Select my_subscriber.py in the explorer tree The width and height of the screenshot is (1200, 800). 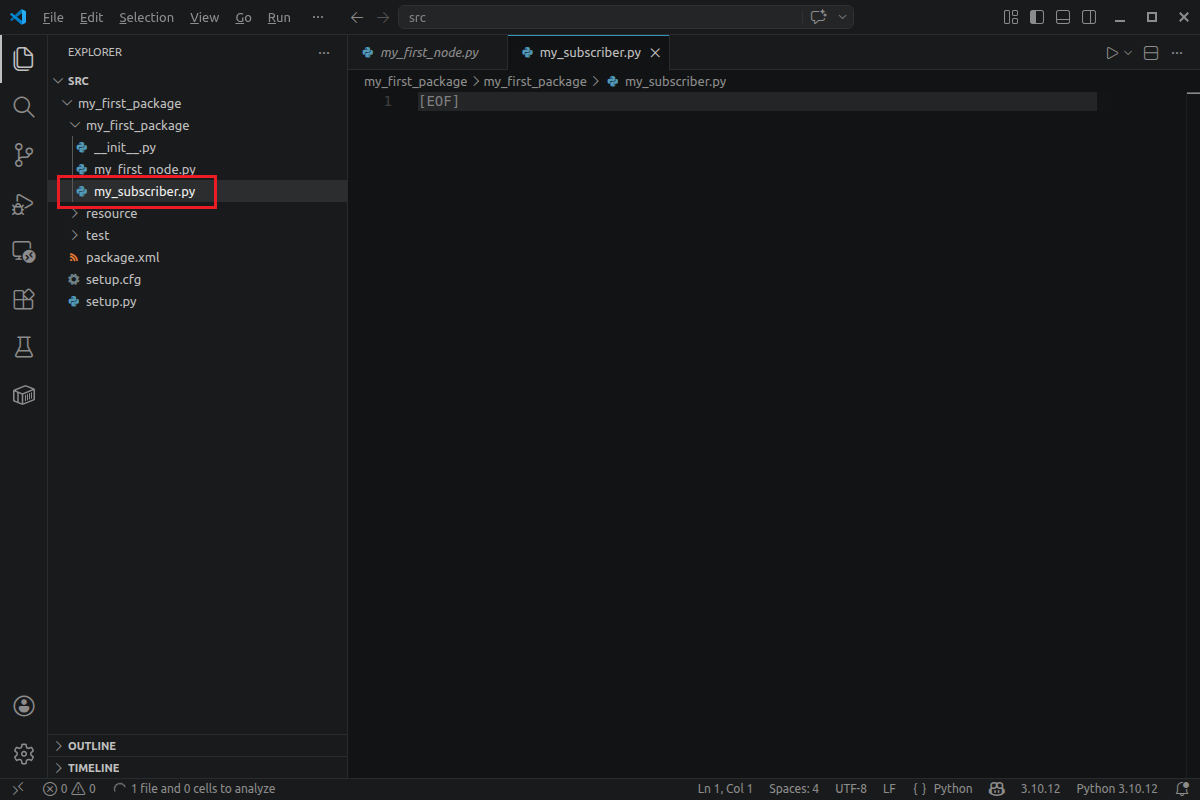(x=198, y=191)
